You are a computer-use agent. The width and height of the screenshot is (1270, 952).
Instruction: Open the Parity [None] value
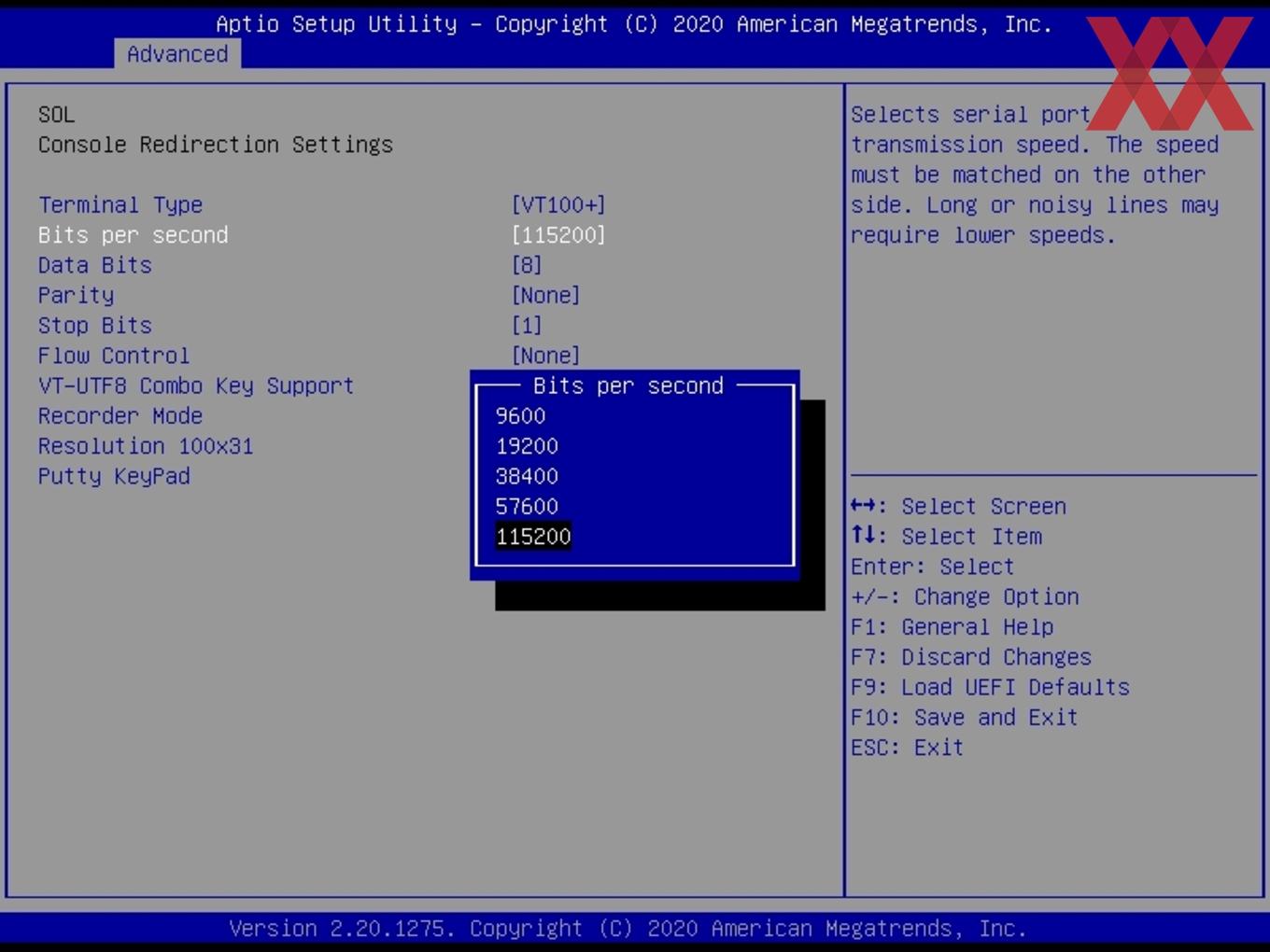545,296
